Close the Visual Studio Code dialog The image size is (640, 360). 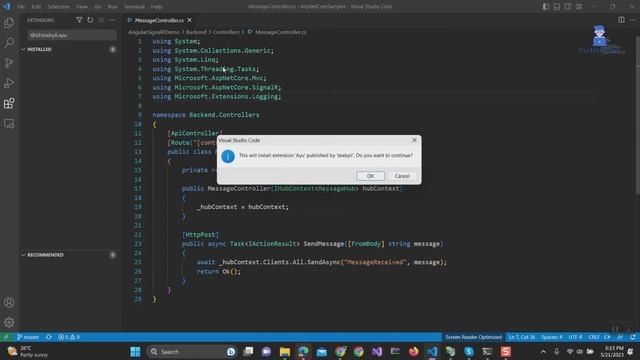tap(414, 140)
